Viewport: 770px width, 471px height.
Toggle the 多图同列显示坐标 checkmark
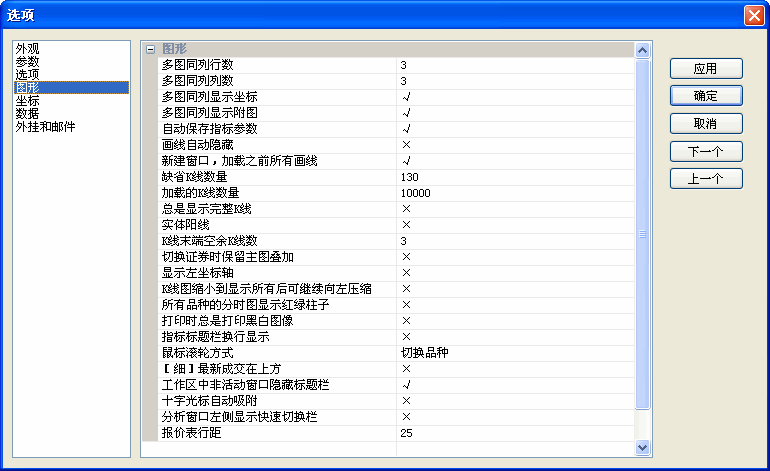(x=407, y=97)
